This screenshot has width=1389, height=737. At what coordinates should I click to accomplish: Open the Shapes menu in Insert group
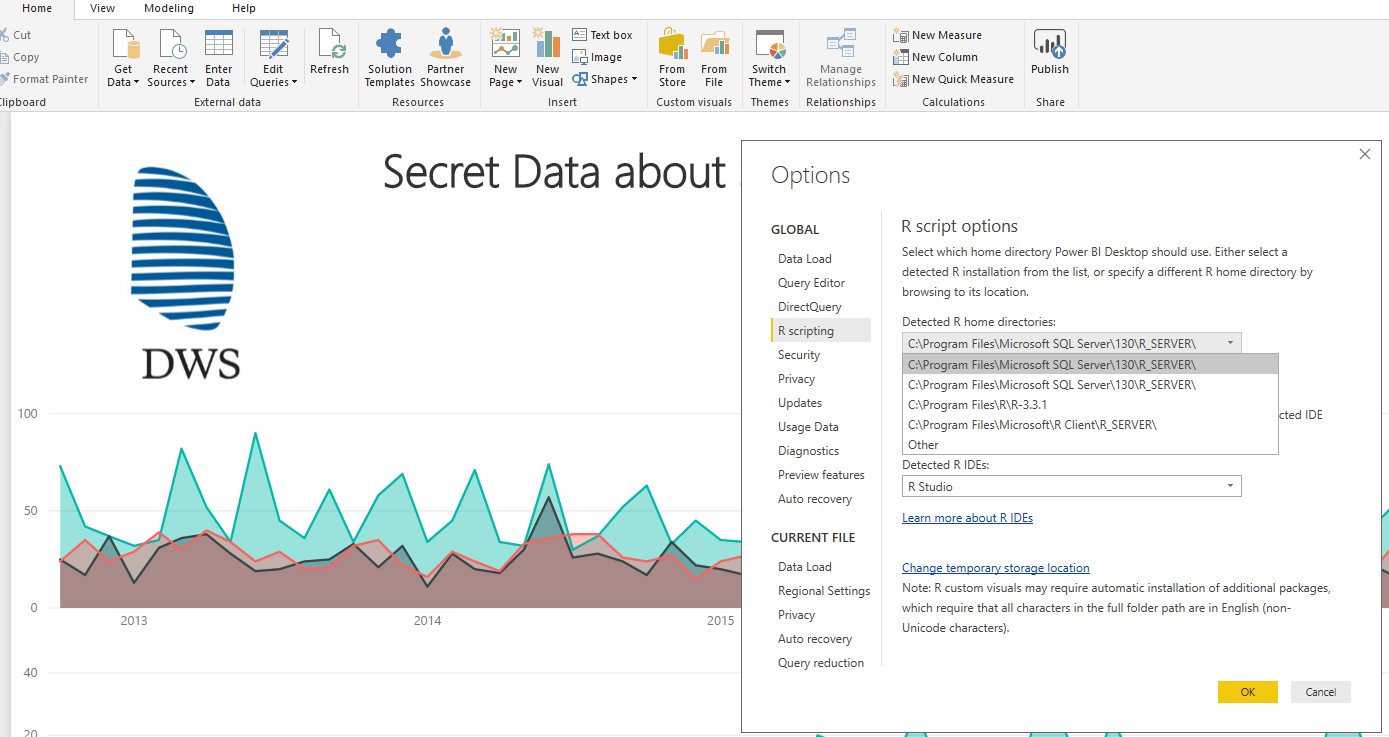[605, 79]
